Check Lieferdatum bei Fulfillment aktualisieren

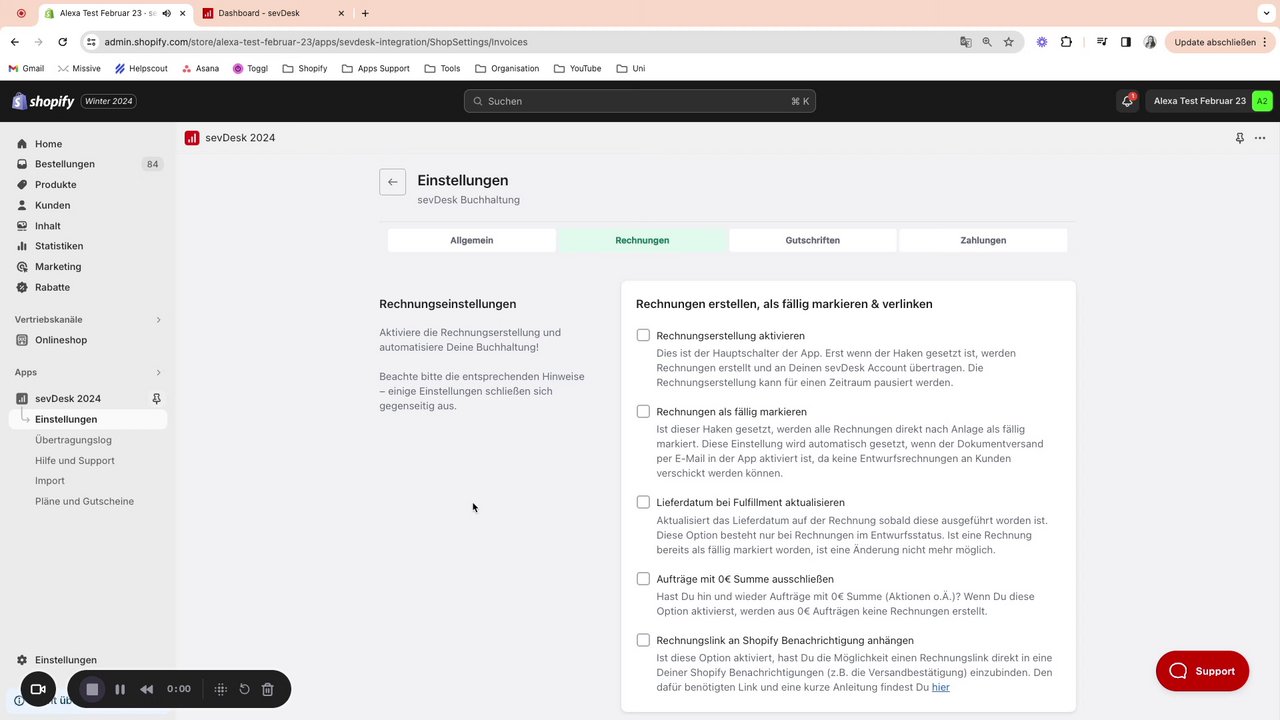pyautogui.click(x=643, y=502)
